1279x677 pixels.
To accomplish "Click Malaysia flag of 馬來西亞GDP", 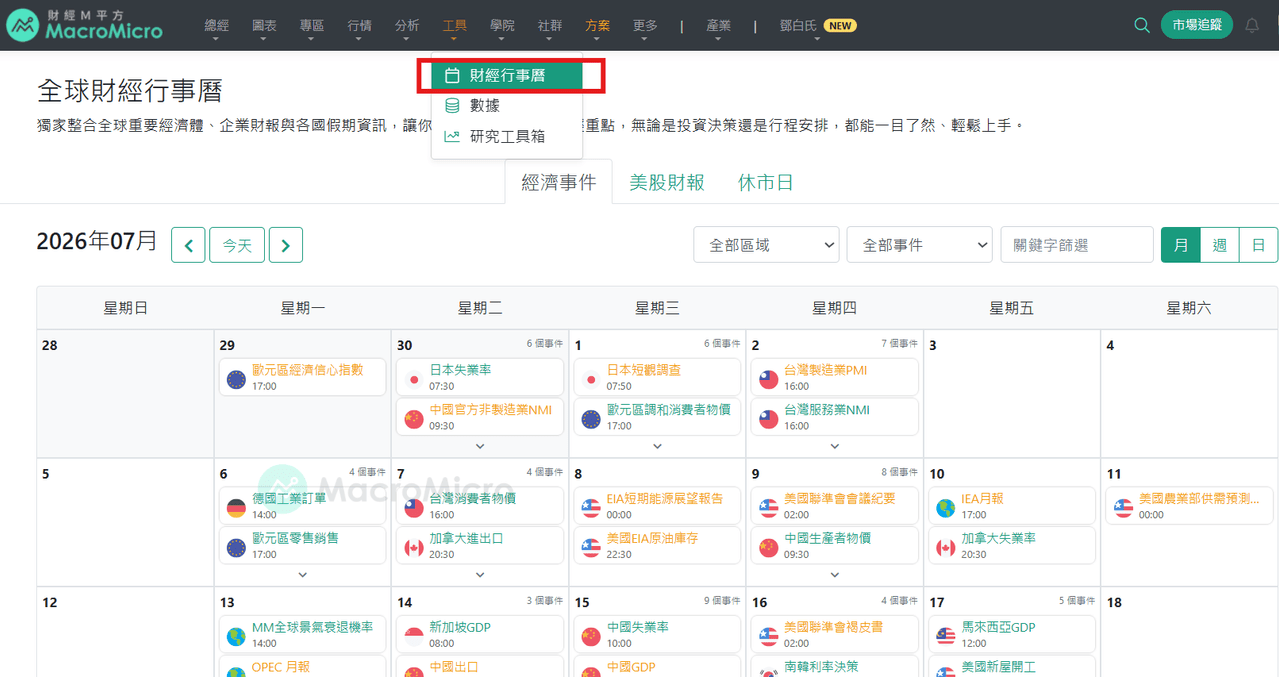I will [945, 637].
